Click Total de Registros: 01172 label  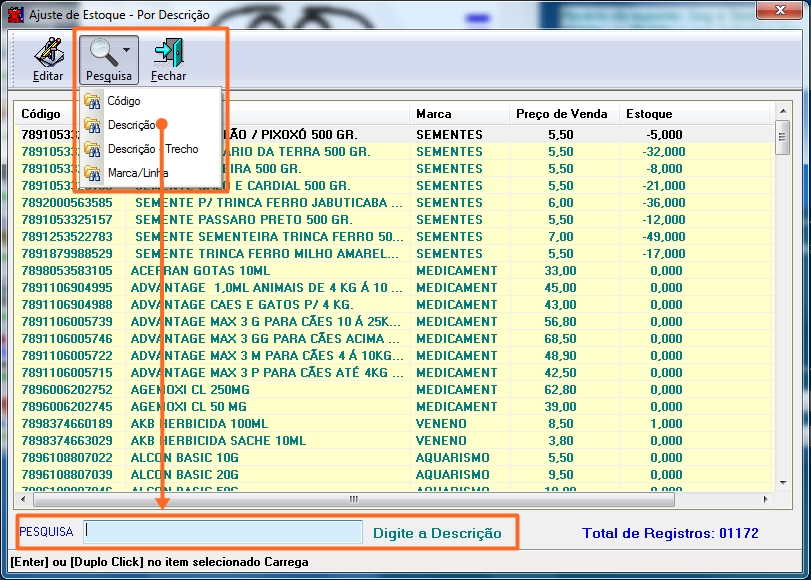point(670,533)
